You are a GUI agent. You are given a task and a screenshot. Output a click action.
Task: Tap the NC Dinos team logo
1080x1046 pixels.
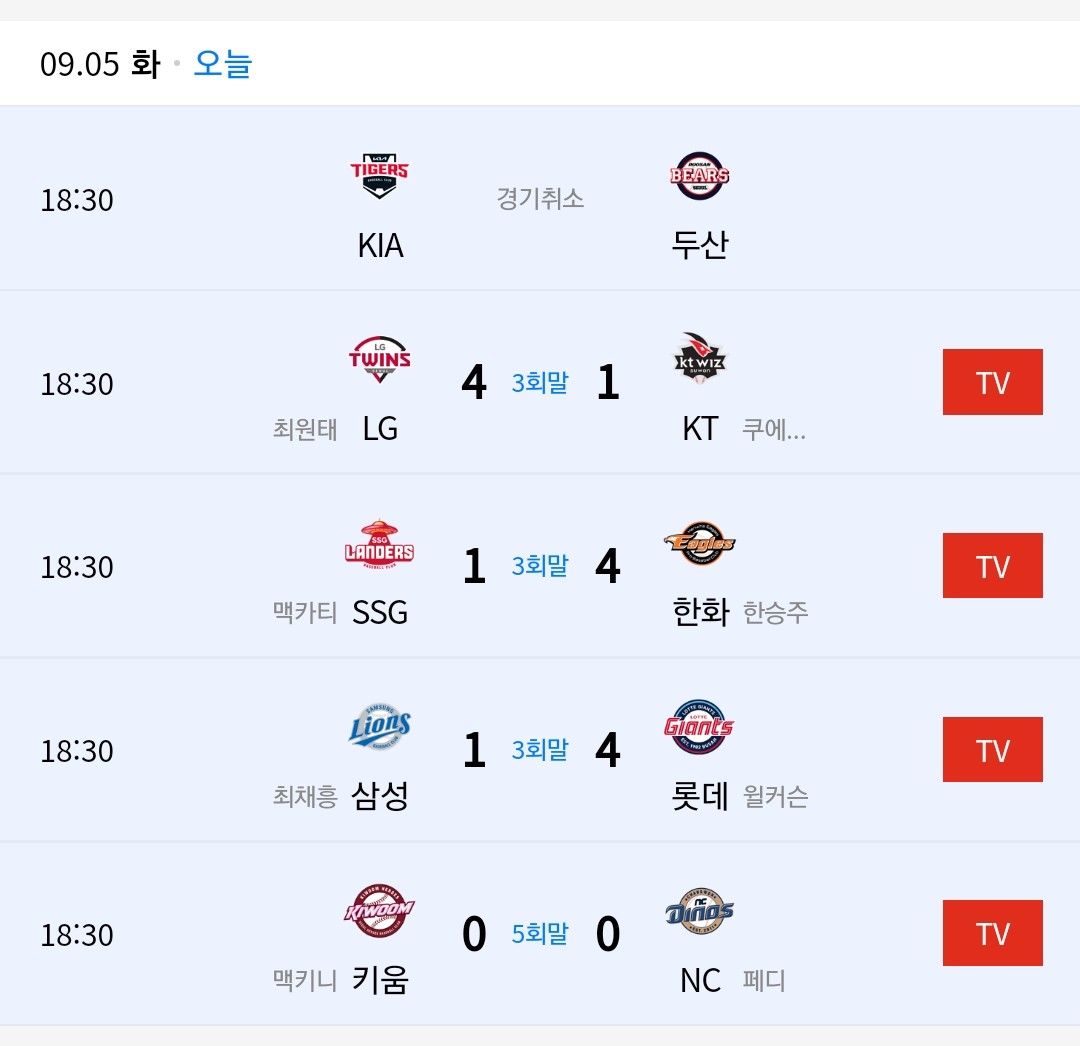point(700,911)
